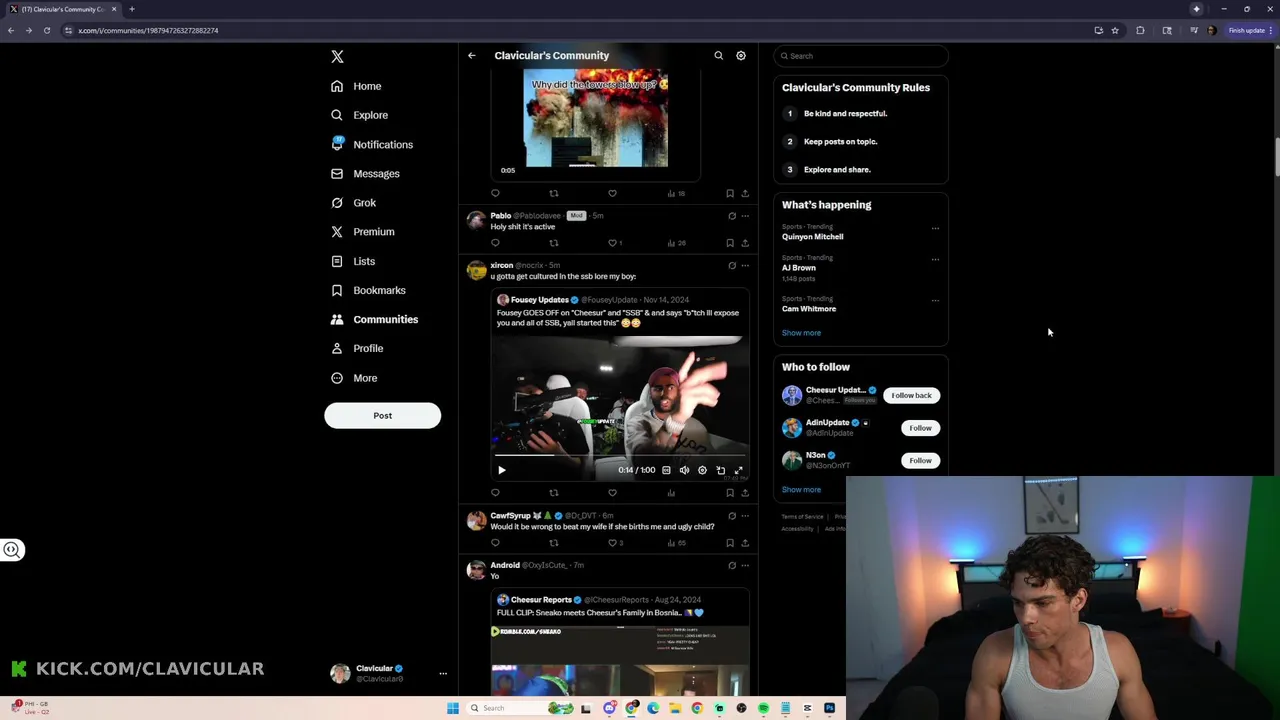The height and width of the screenshot is (720, 1280).
Task: Go back with the community header arrow
Action: (472, 56)
